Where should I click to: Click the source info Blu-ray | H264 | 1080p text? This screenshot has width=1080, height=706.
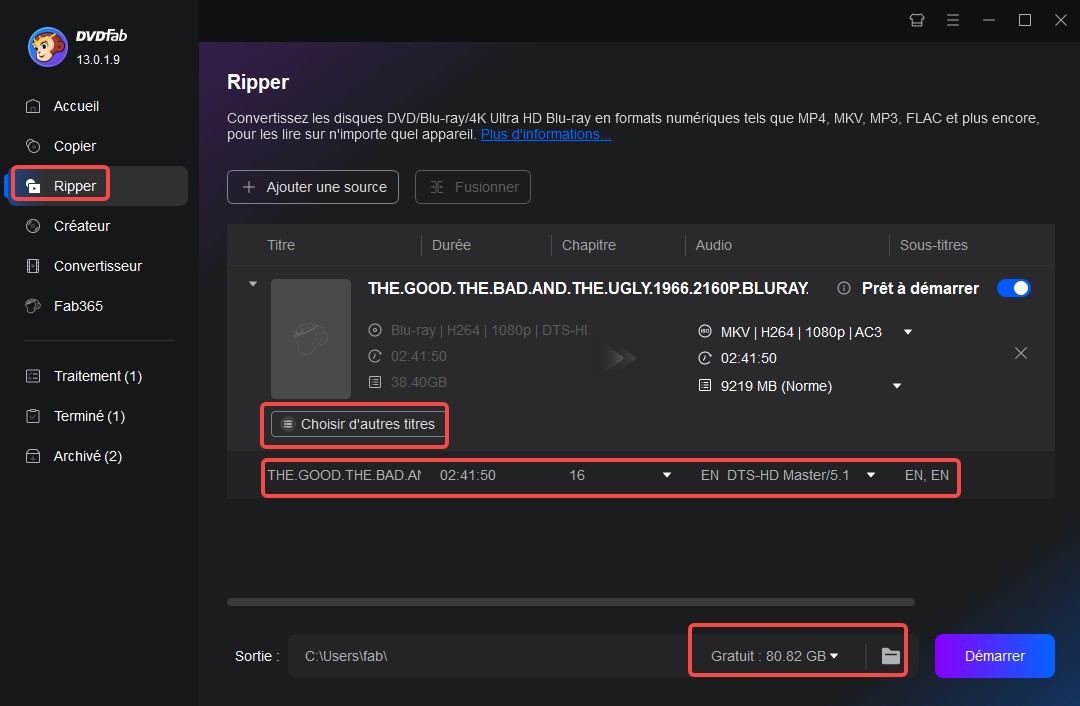pyautogui.click(x=489, y=331)
